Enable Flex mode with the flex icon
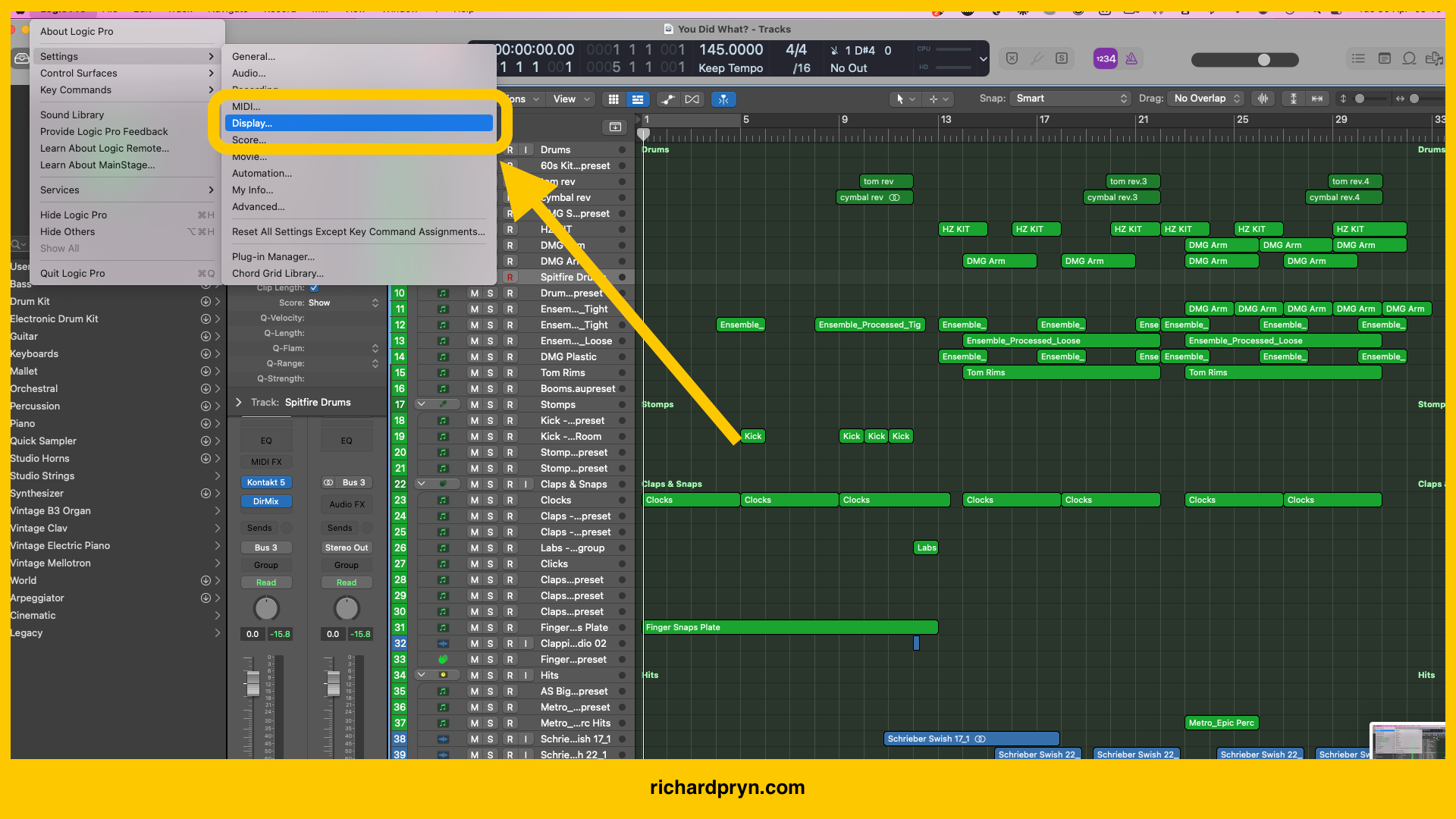Viewport: 1456px width, 819px height. pos(692,99)
